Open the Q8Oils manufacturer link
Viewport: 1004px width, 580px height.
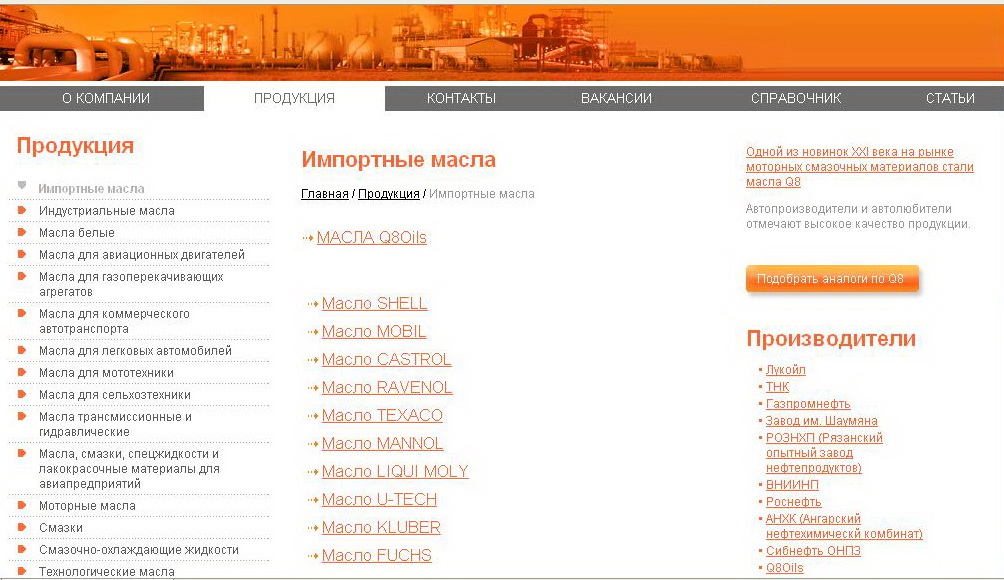click(x=784, y=568)
